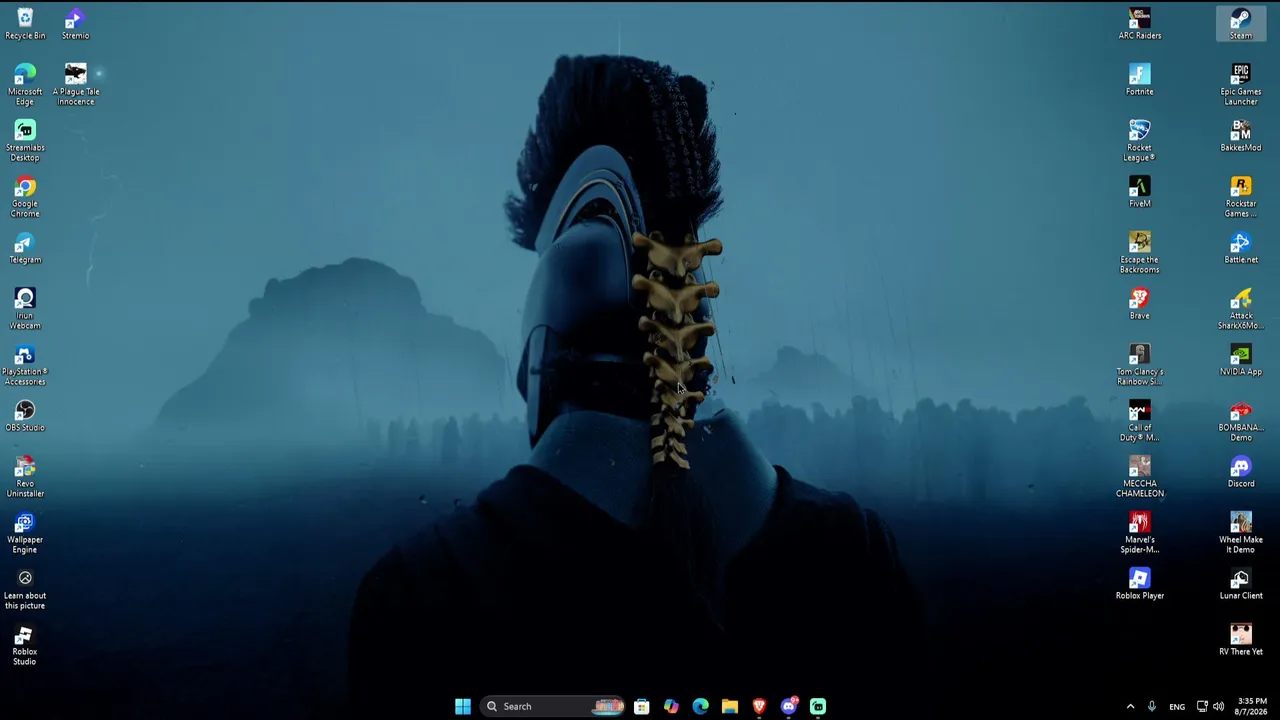Open Copilot from the taskbar
The width and height of the screenshot is (1280, 720).
671,706
